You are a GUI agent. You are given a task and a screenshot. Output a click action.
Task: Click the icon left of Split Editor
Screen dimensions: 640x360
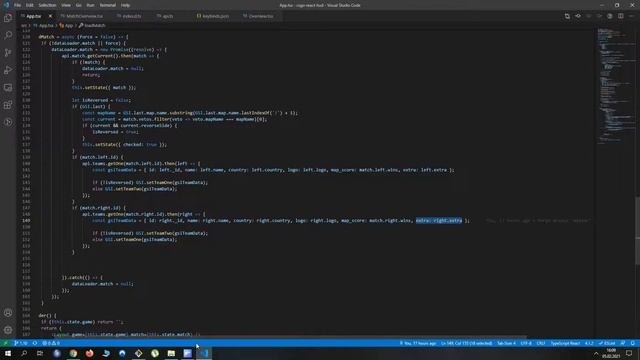point(610,16)
